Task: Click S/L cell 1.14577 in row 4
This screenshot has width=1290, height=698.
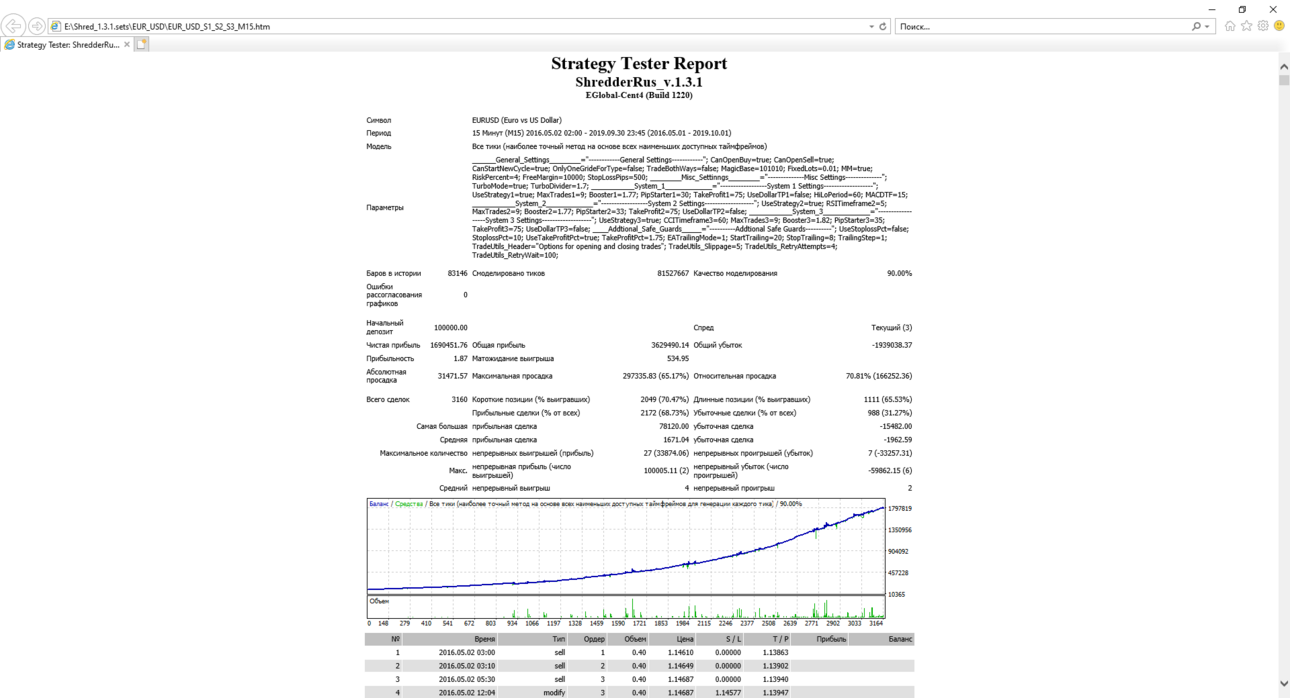Action: (x=729, y=692)
